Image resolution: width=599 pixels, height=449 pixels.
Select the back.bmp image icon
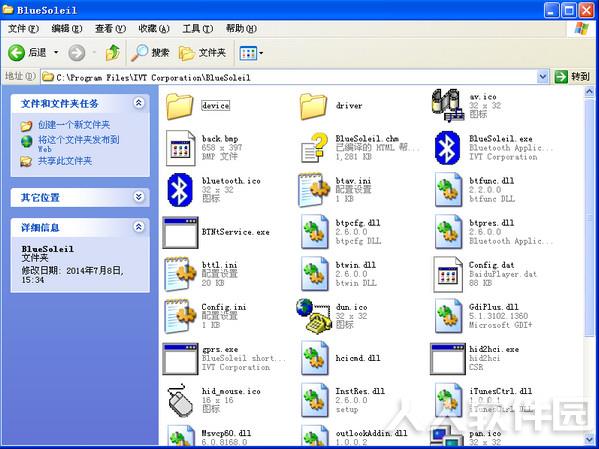181,148
